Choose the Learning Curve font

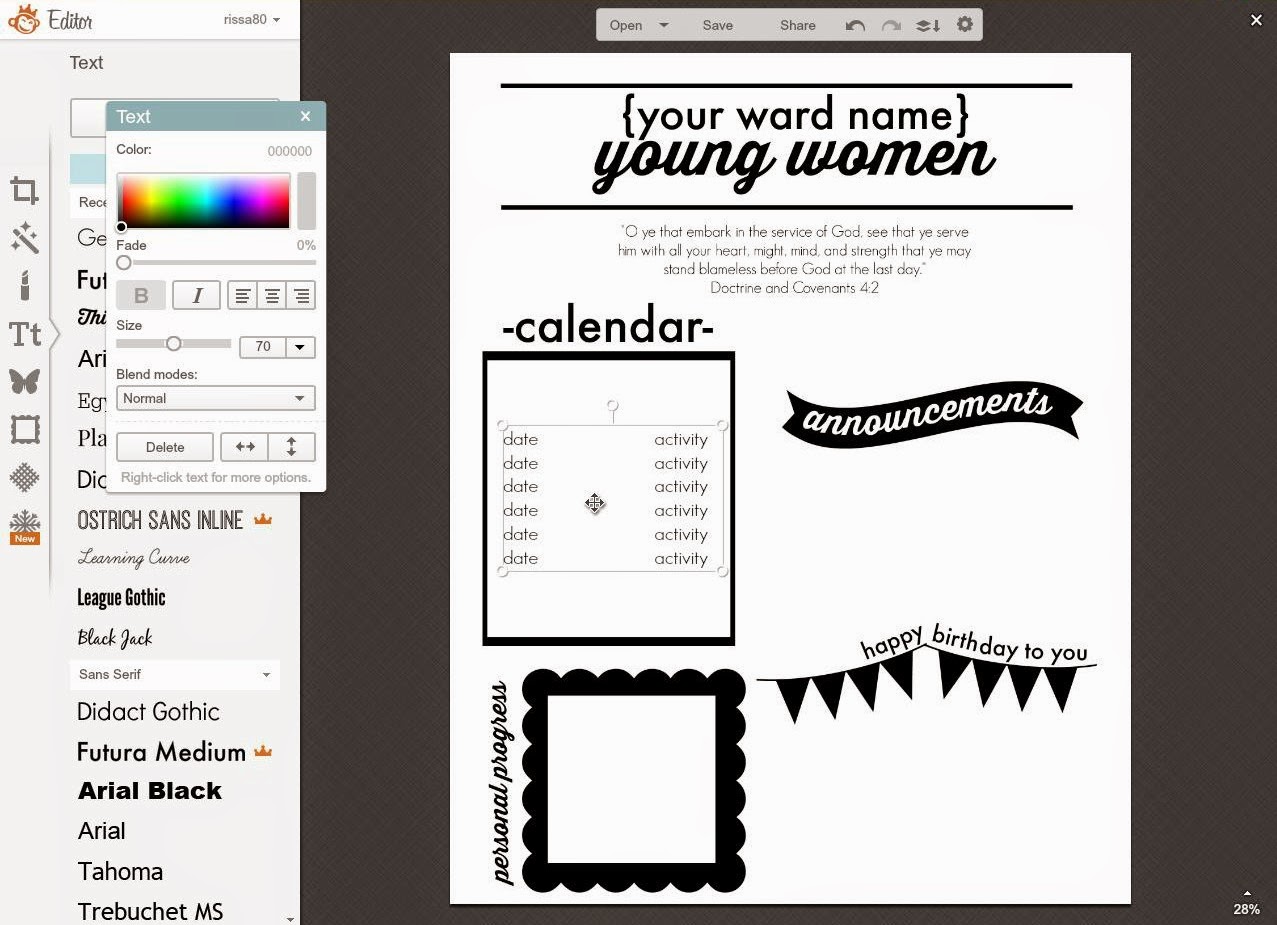tap(133, 558)
